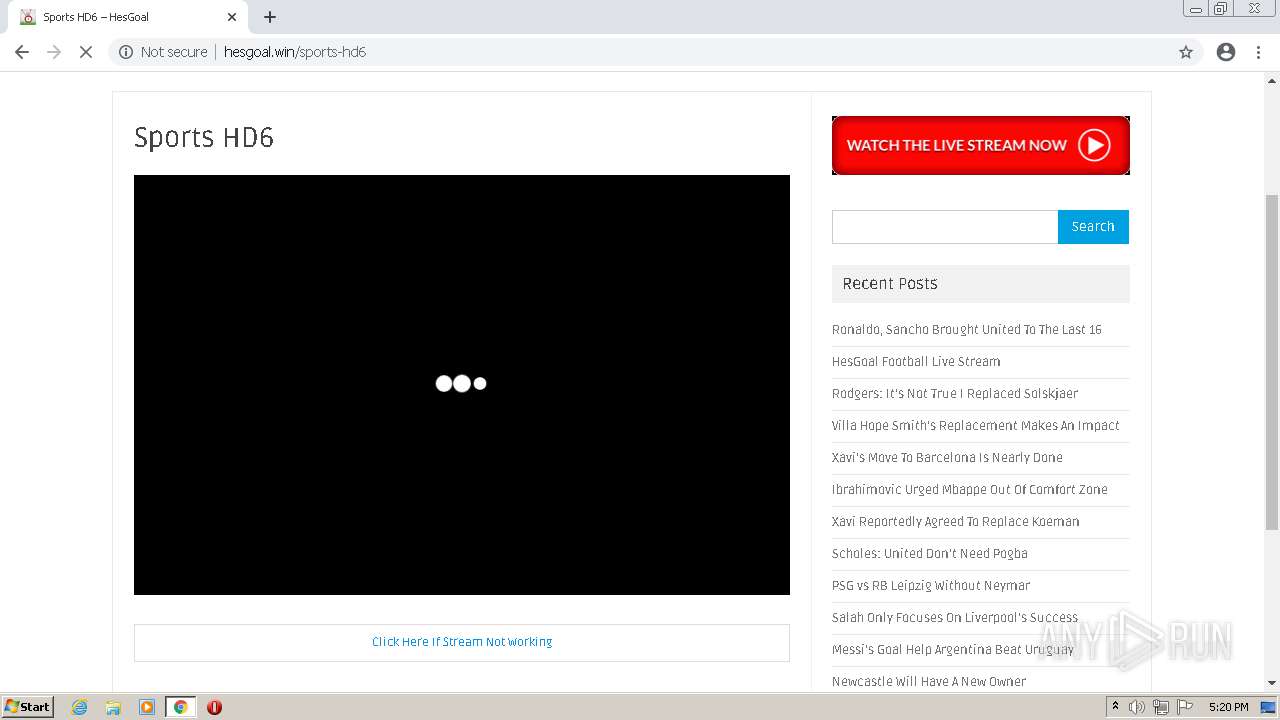Open the volume speaker tray icon
This screenshot has height=720, width=1280.
click(1137, 707)
